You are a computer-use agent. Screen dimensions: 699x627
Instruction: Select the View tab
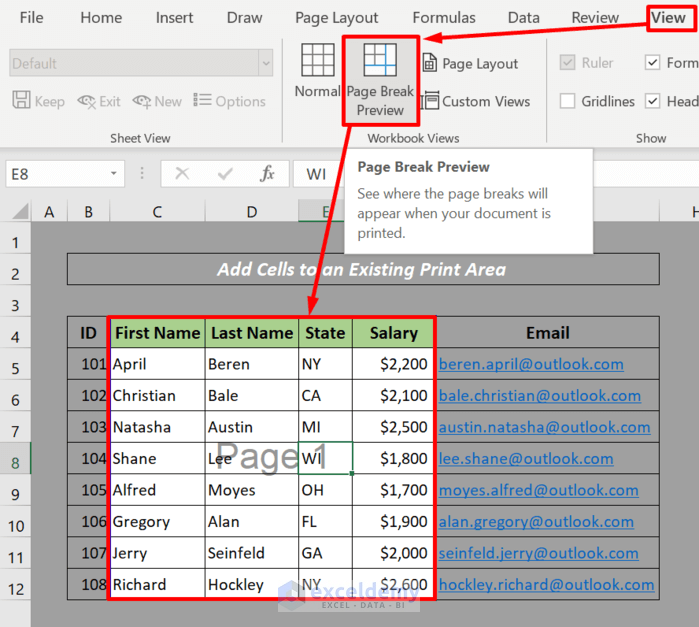(668, 18)
